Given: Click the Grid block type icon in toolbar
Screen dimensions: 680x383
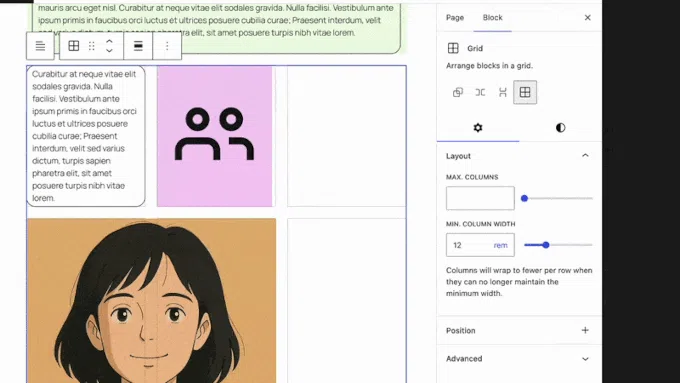Looking at the screenshot, I should [74, 46].
